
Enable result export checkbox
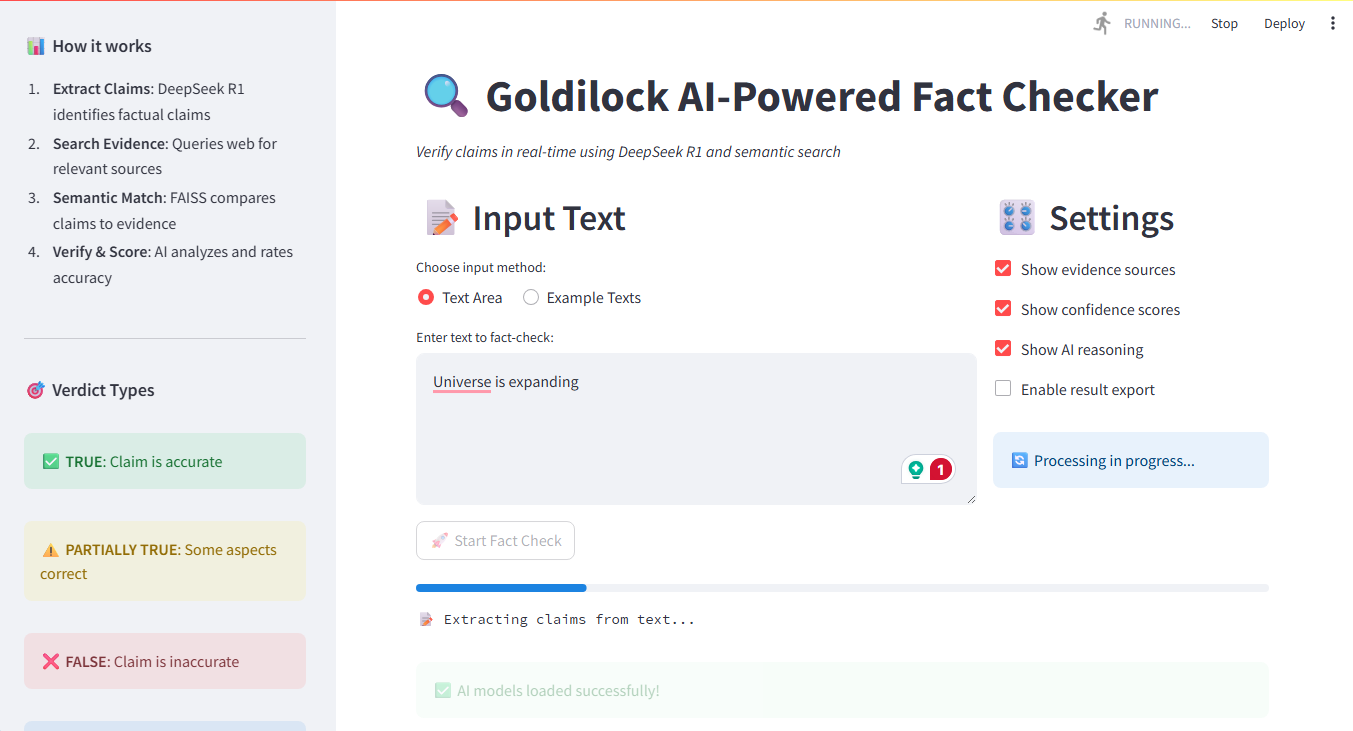(1003, 389)
